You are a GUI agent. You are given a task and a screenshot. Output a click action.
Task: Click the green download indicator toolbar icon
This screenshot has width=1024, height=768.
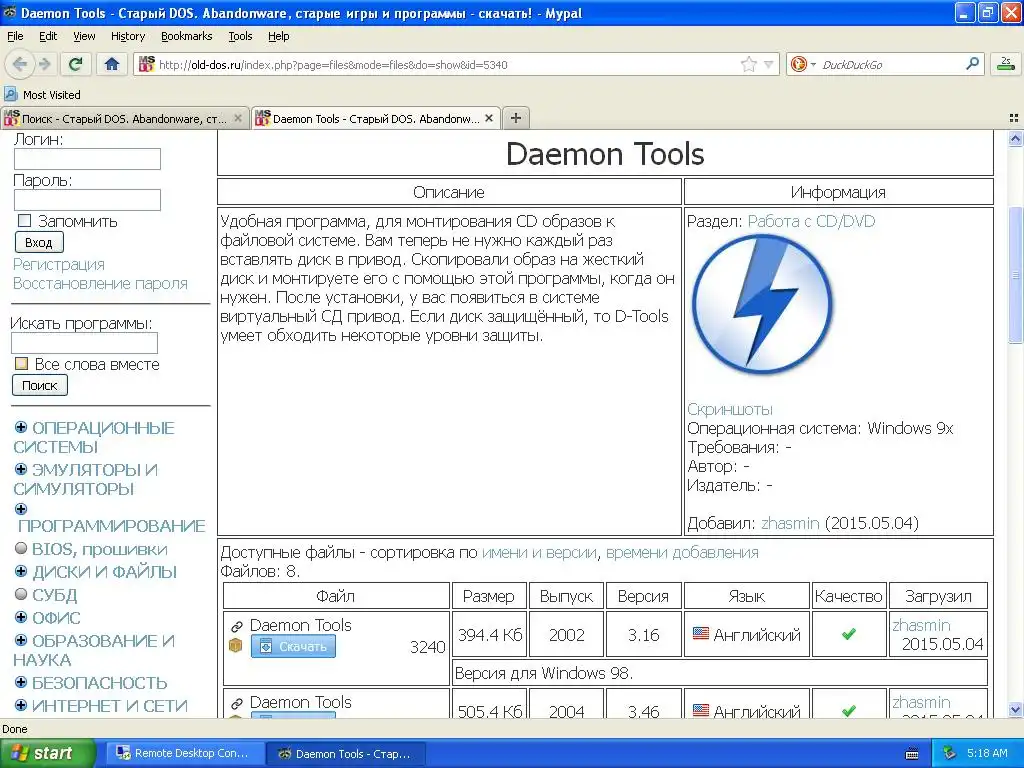1006,64
